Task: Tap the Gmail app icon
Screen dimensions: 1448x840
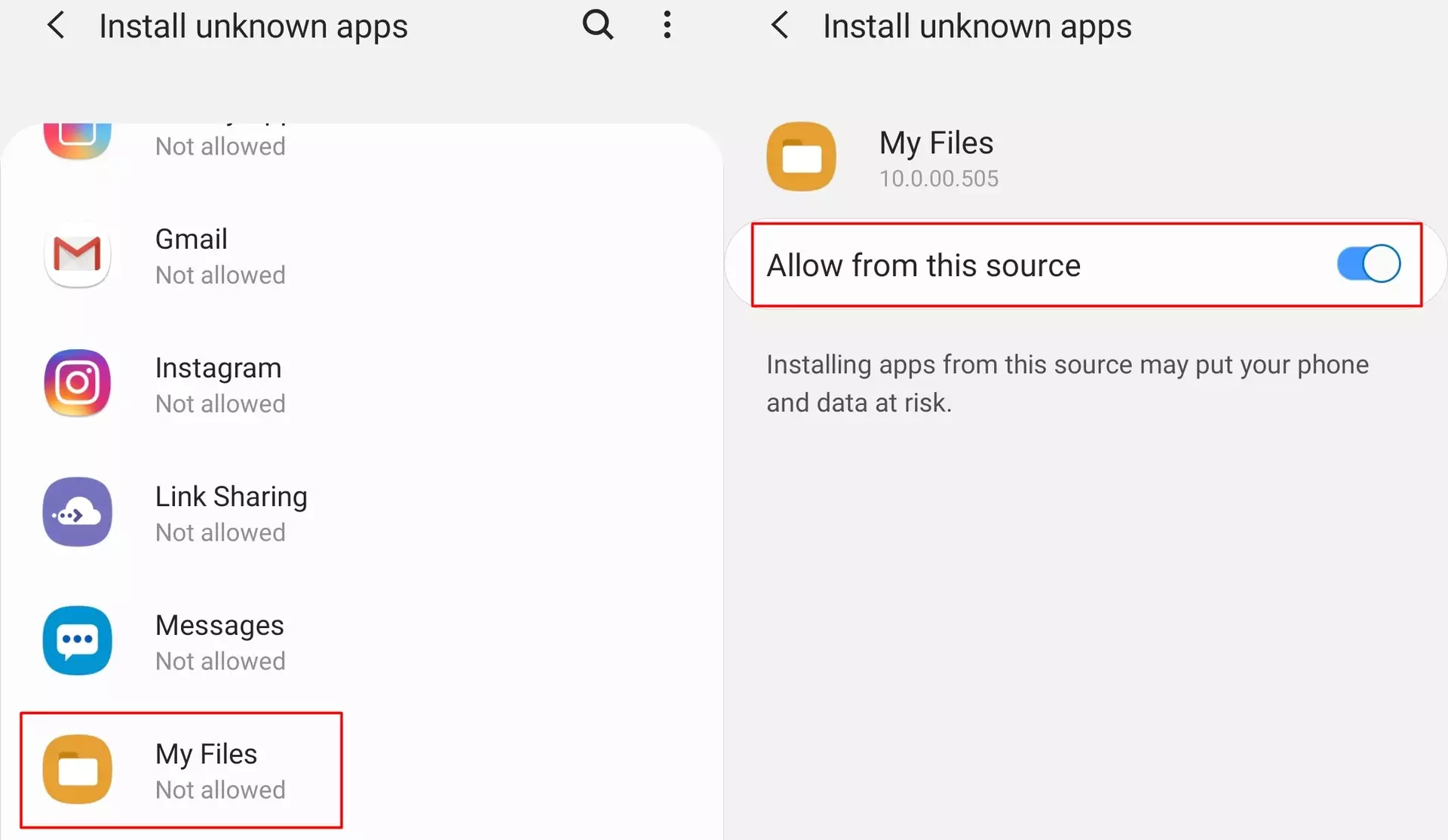Action: click(78, 255)
